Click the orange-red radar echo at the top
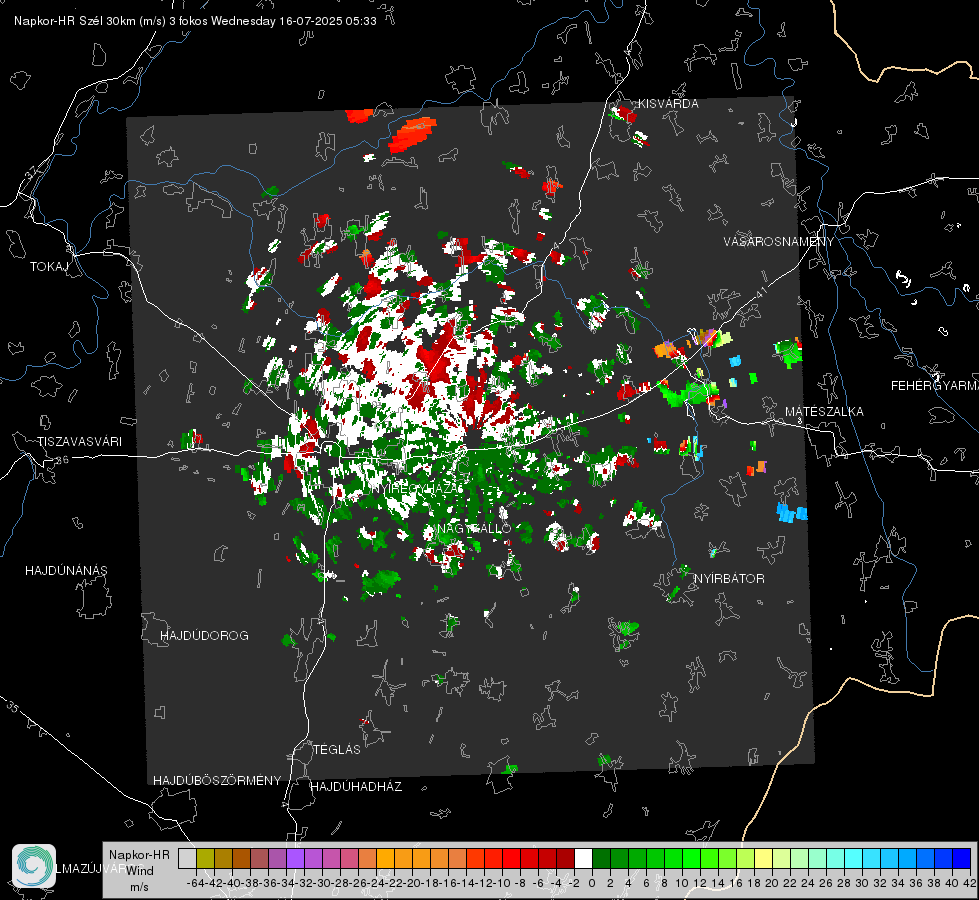The width and height of the screenshot is (979, 900). (411, 135)
